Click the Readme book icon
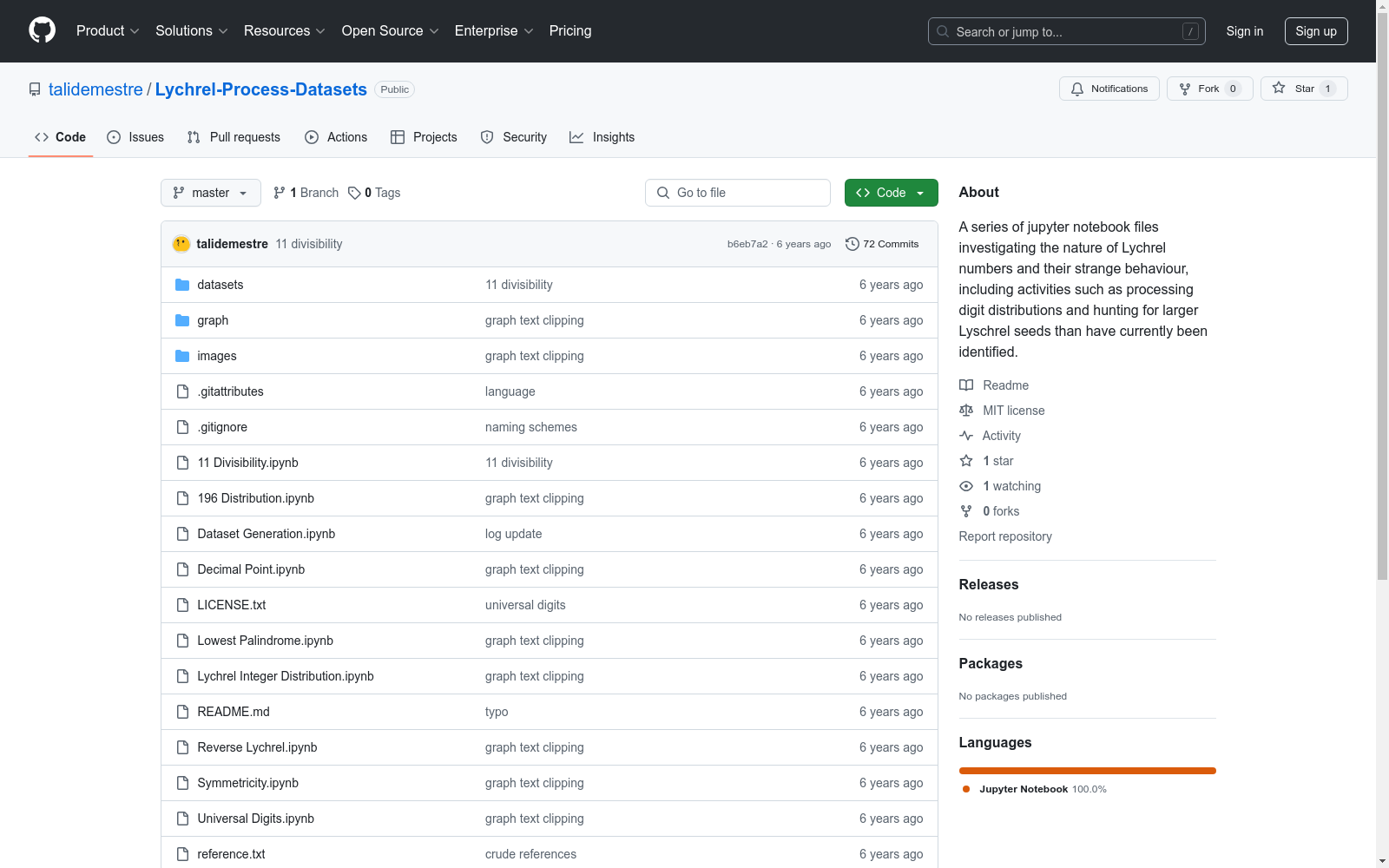Screen dimensions: 1389x868 coord(966,385)
